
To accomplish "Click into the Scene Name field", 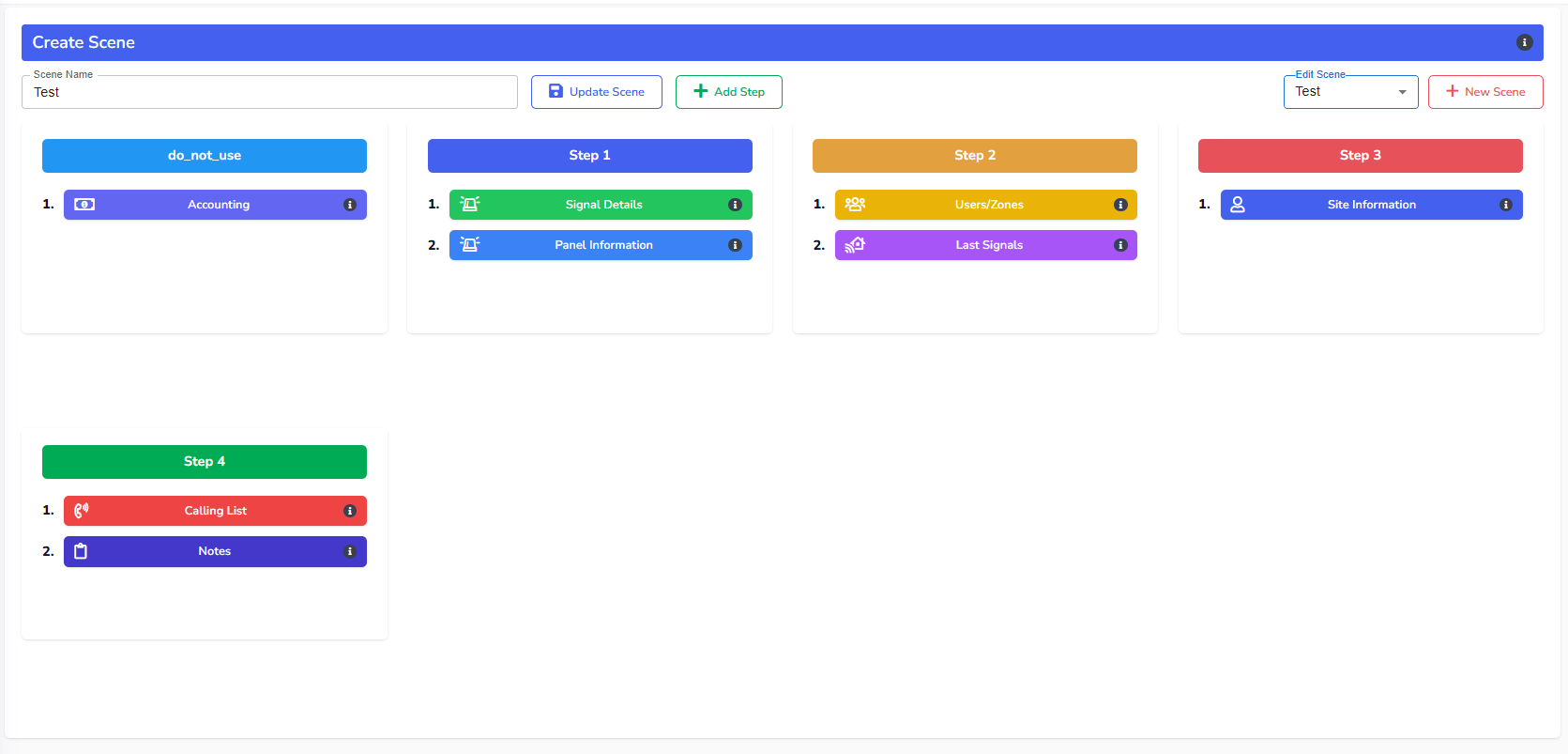I will pyautogui.click(x=269, y=92).
